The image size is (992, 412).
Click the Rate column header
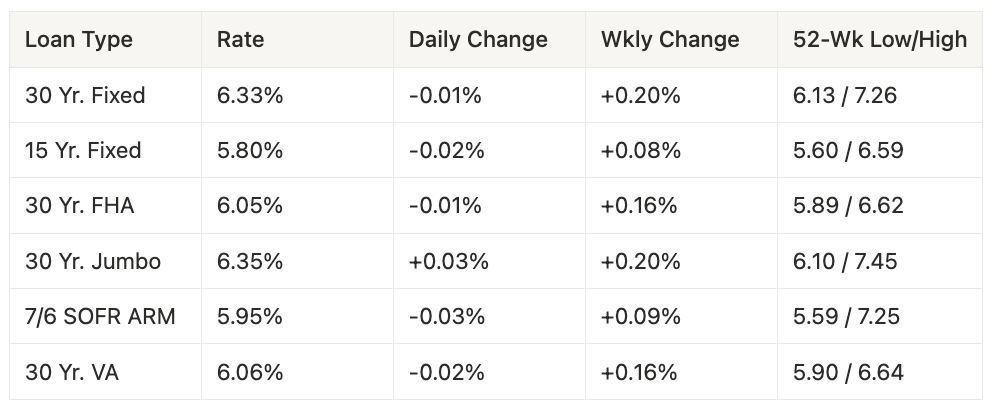240,40
